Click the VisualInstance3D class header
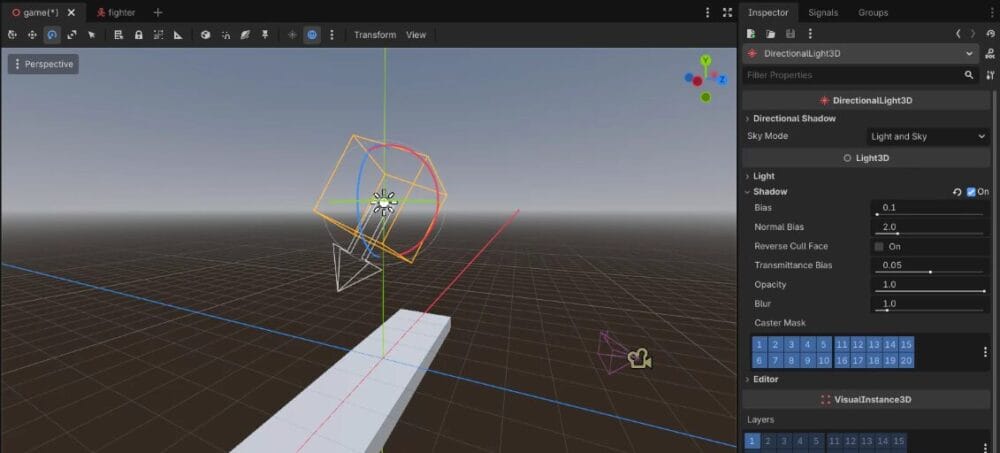 pos(866,399)
